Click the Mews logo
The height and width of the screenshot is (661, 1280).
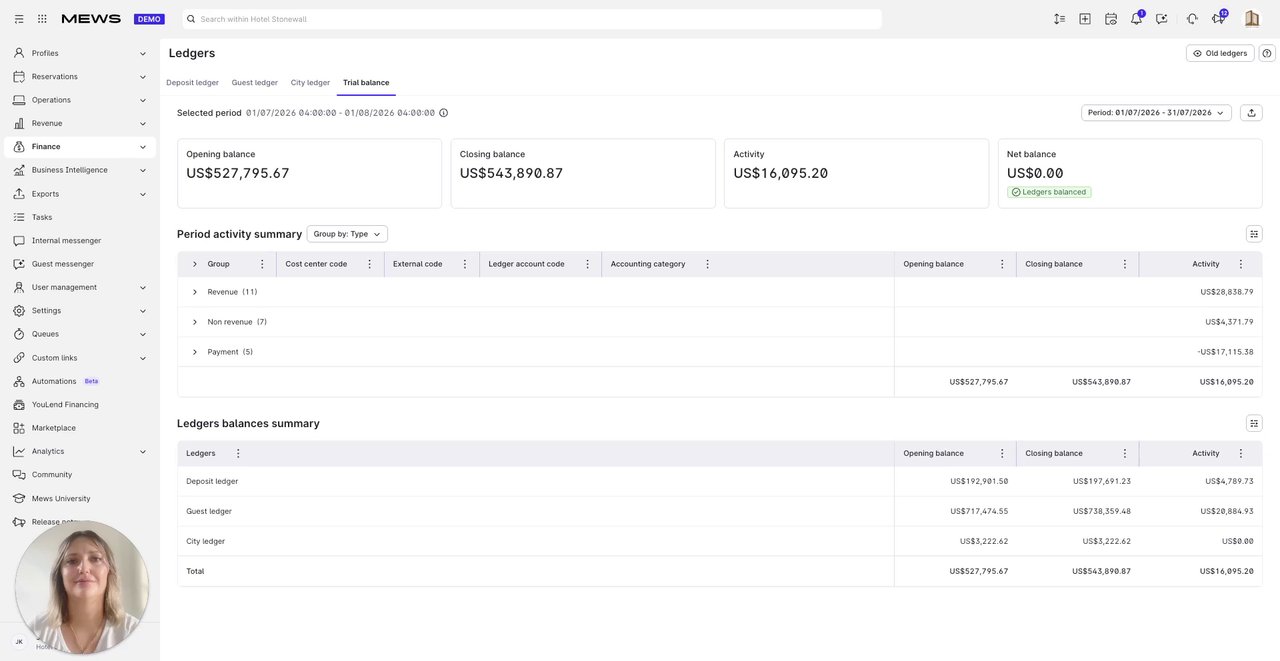click(x=91, y=19)
